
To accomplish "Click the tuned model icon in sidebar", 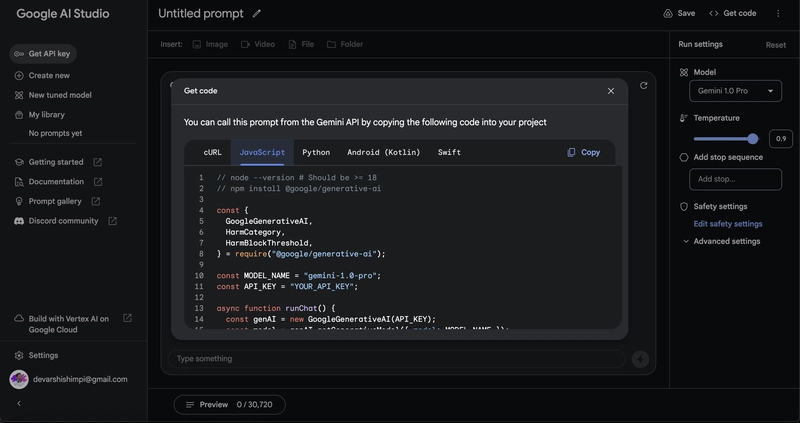I will [x=19, y=95].
